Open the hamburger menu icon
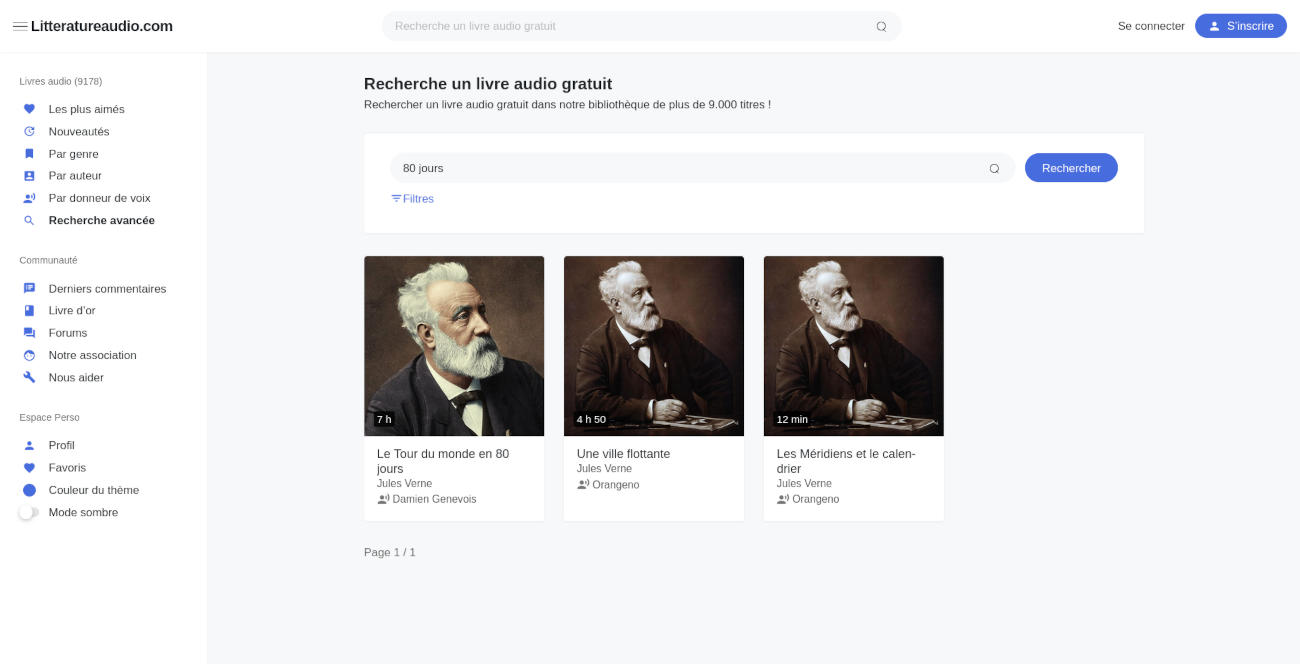This screenshot has width=1300, height=664. point(20,26)
